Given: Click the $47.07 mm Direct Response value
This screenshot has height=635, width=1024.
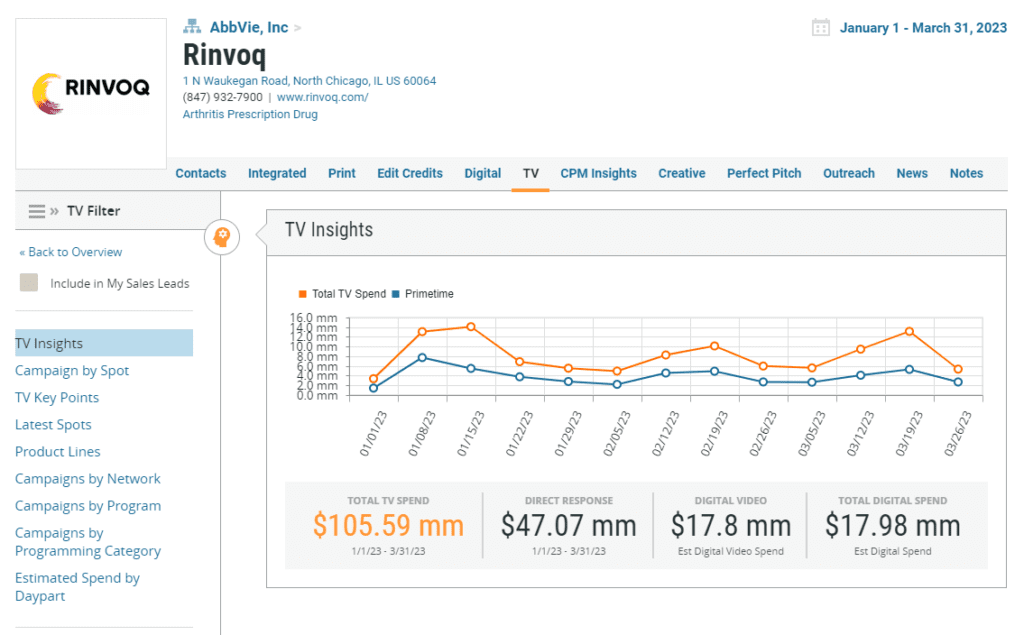Looking at the screenshot, I should click(x=568, y=526).
